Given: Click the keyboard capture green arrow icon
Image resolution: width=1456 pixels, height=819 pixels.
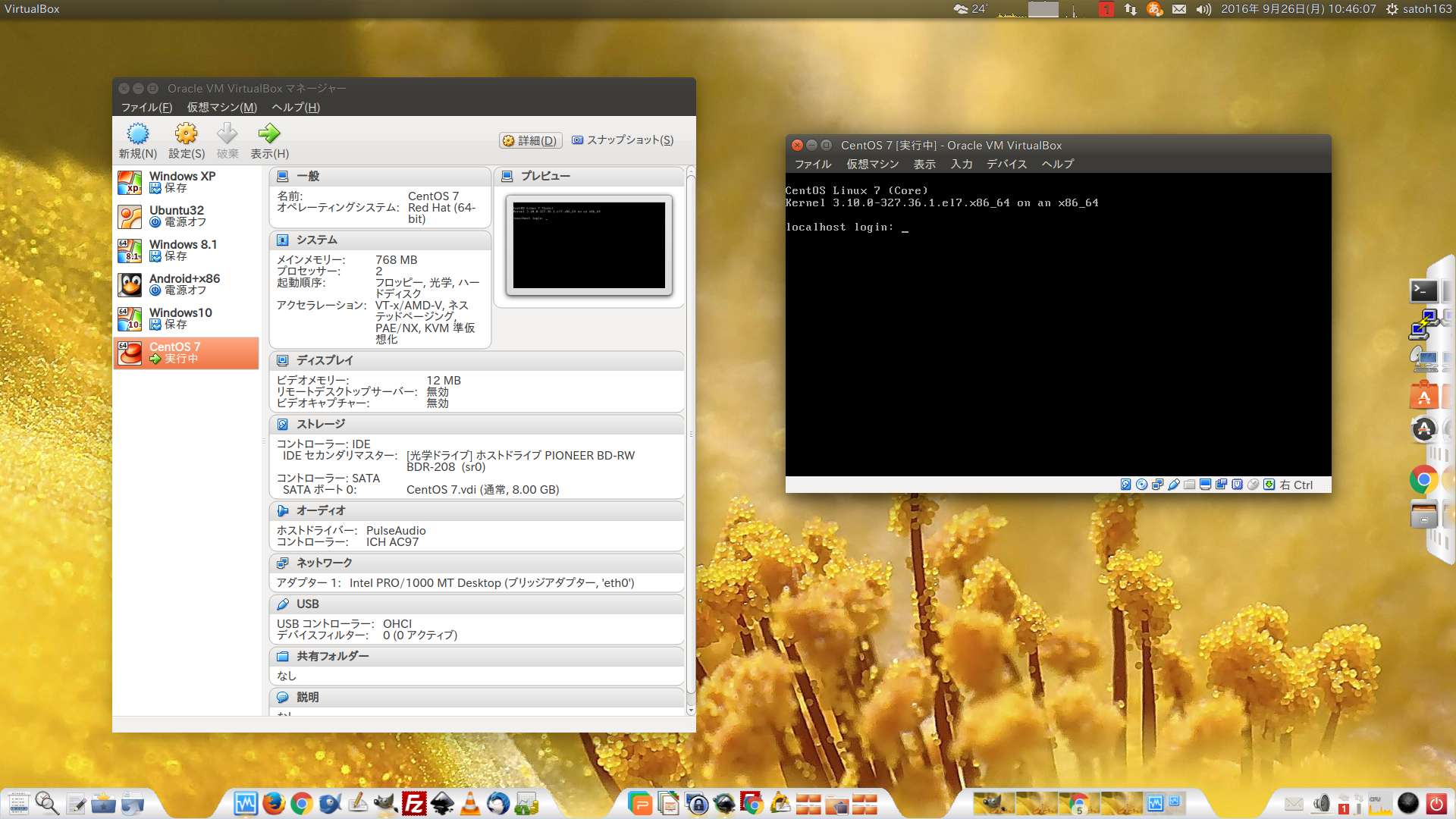Looking at the screenshot, I should 1269,485.
